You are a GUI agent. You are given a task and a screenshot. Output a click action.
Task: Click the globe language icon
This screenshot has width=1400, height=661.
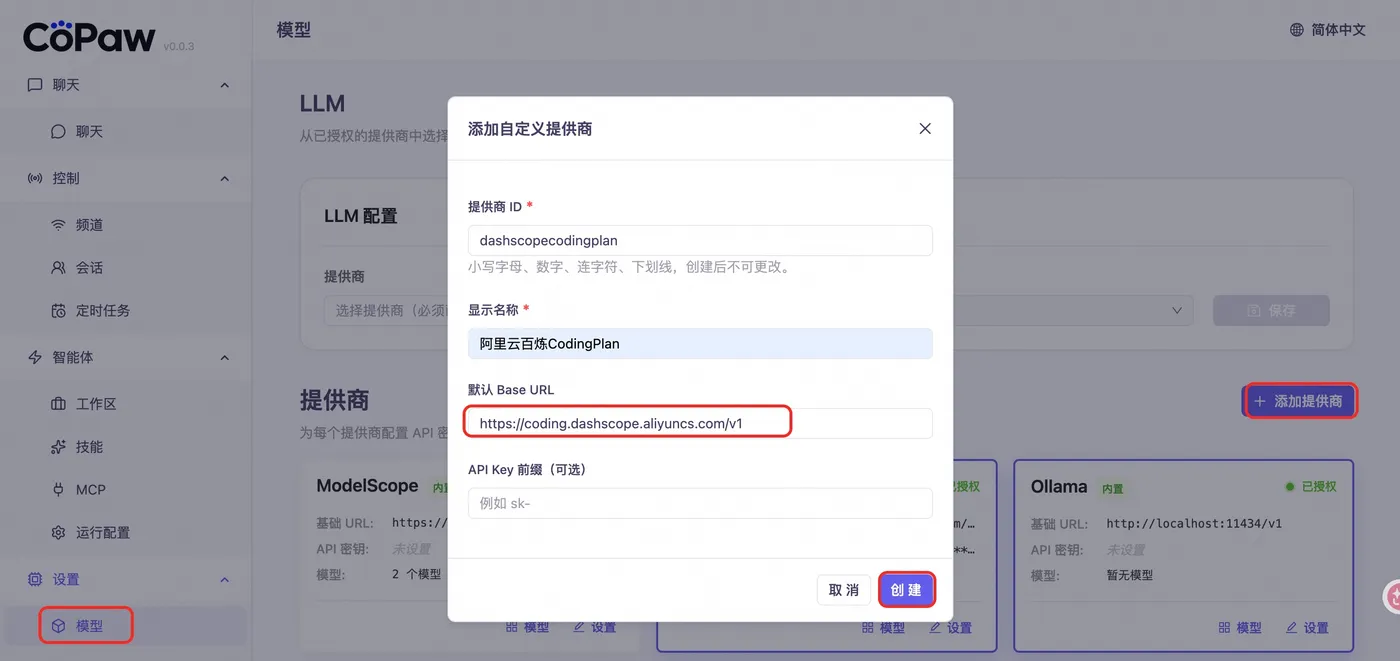tap(1297, 30)
